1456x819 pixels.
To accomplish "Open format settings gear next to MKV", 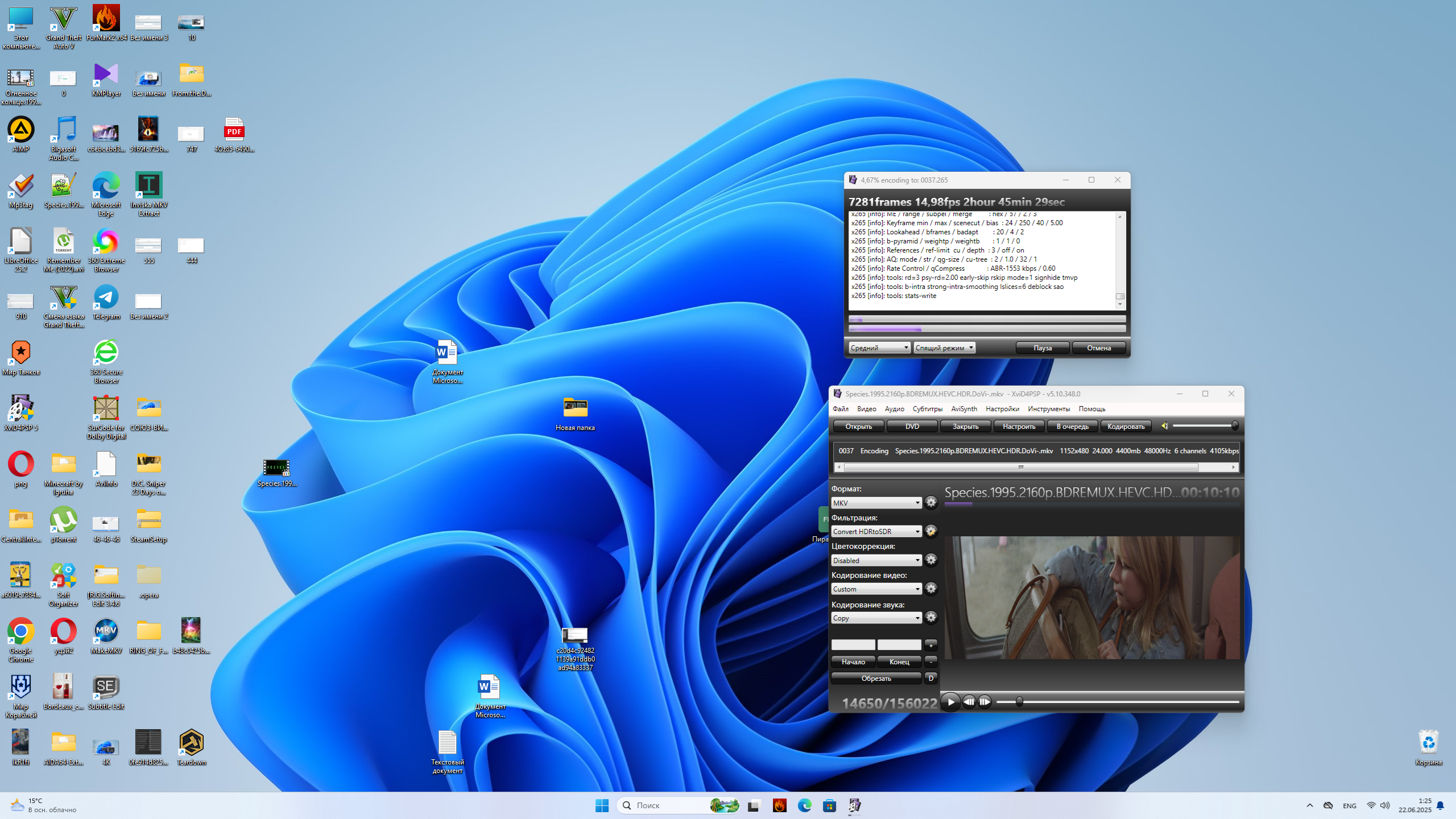I will pyautogui.click(x=931, y=503).
